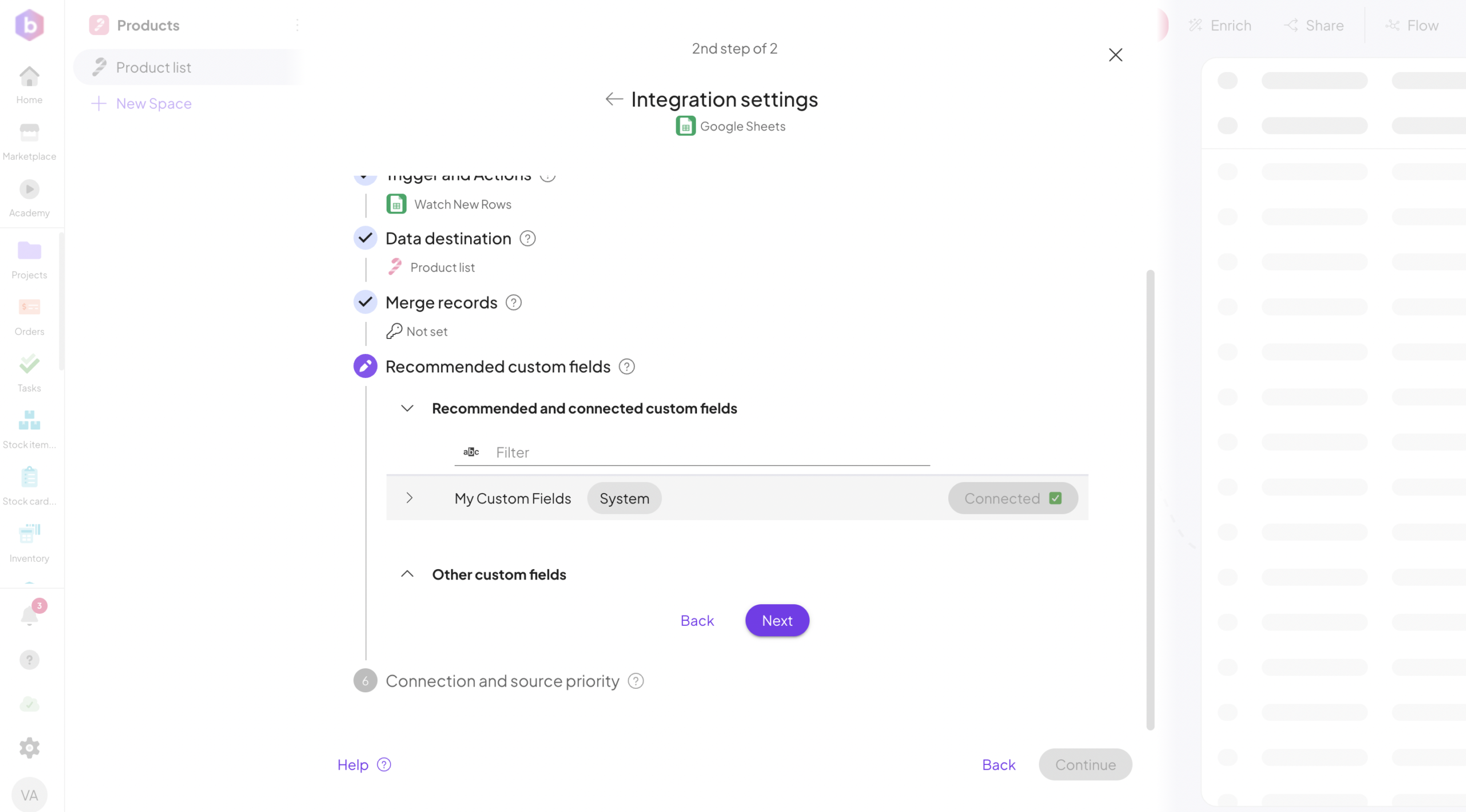Click the Merge records help icon
Viewport: 1466px width, 812px height.
click(x=514, y=302)
